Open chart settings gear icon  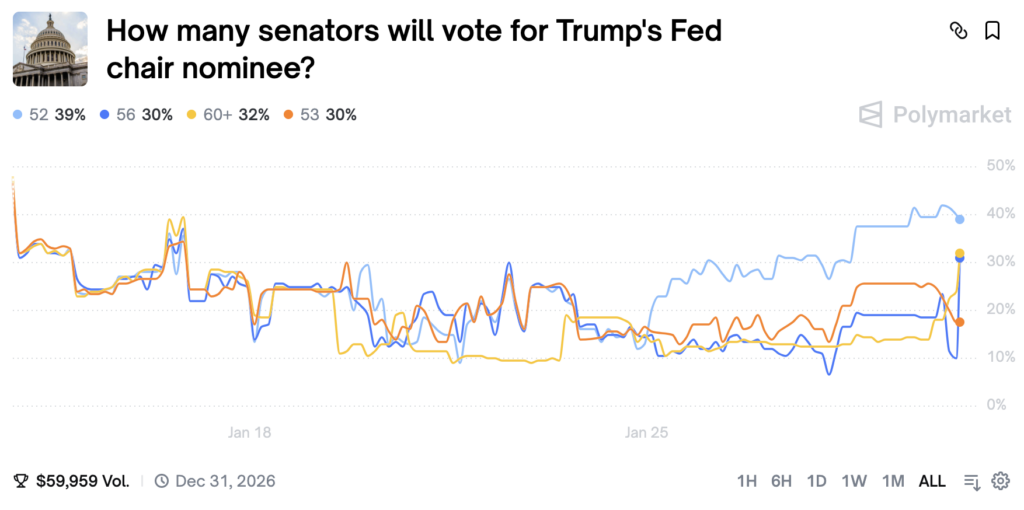click(x=1000, y=481)
